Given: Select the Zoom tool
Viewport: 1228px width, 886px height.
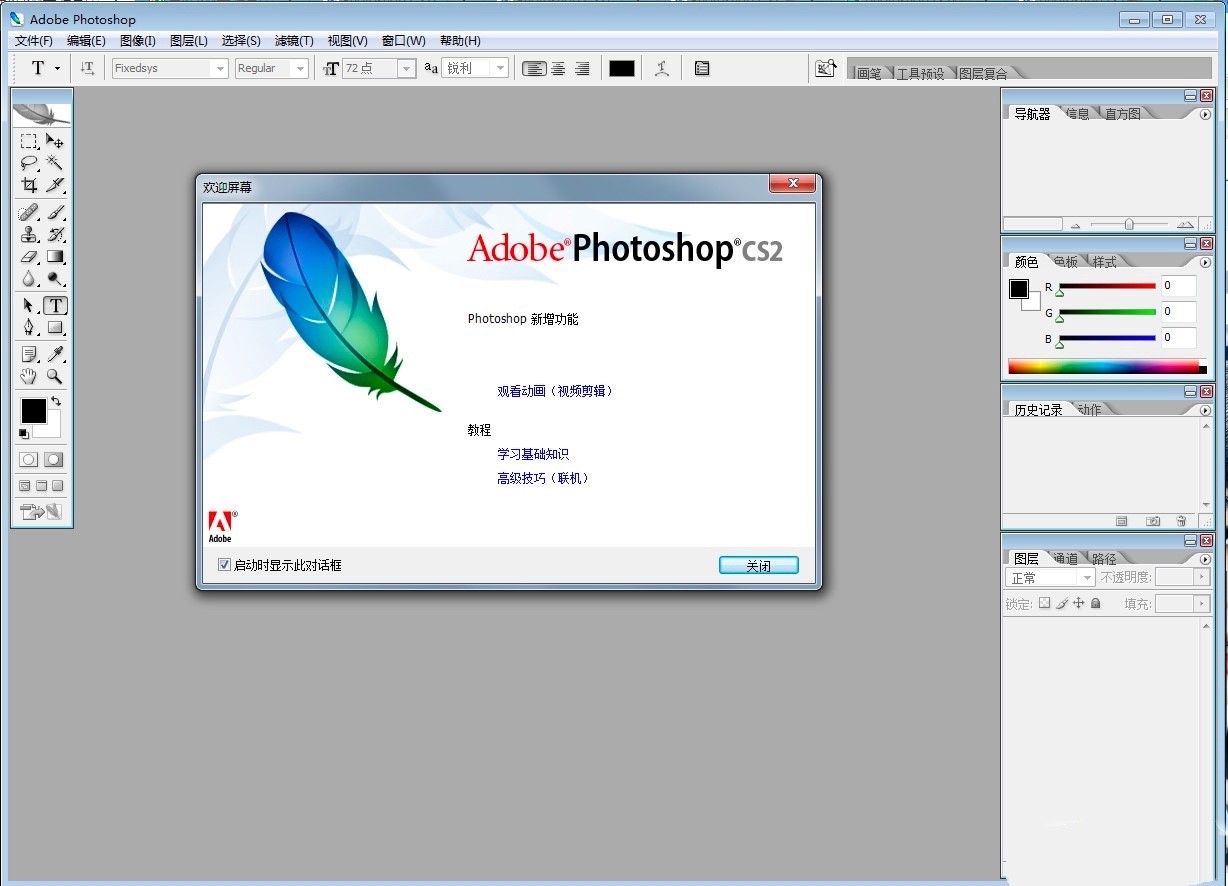Looking at the screenshot, I should point(55,376).
